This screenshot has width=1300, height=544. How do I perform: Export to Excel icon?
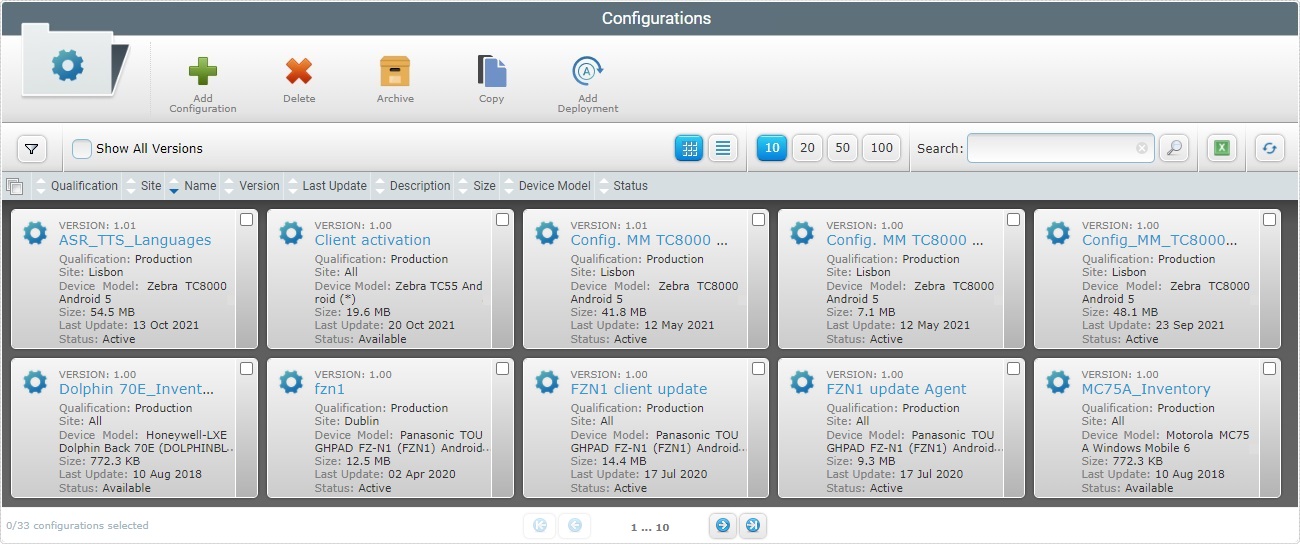click(x=1222, y=148)
